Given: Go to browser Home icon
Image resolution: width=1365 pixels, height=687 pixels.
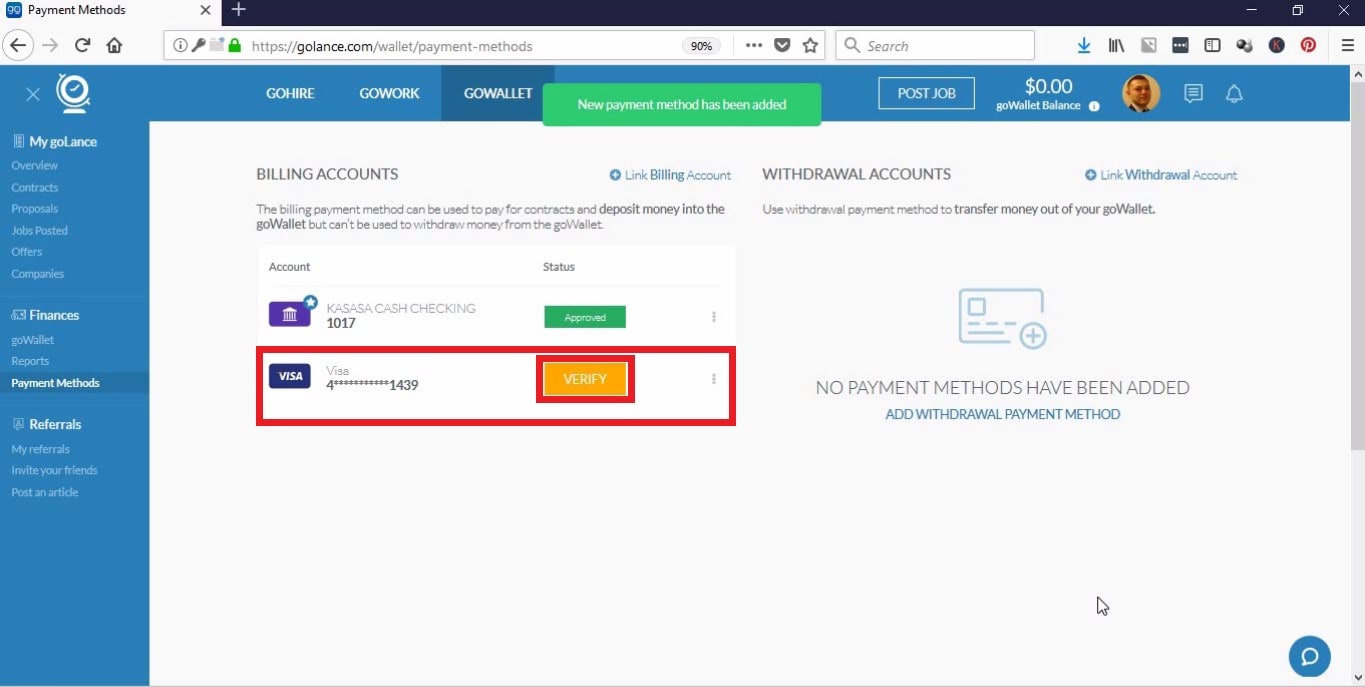Looking at the screenshot, I should coord(115,45).
